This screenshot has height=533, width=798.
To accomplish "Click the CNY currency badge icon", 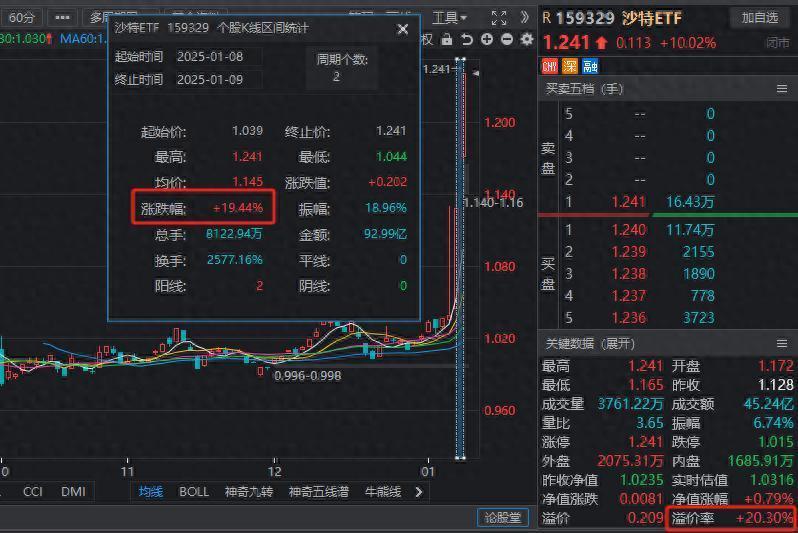I will coord(550,66).
